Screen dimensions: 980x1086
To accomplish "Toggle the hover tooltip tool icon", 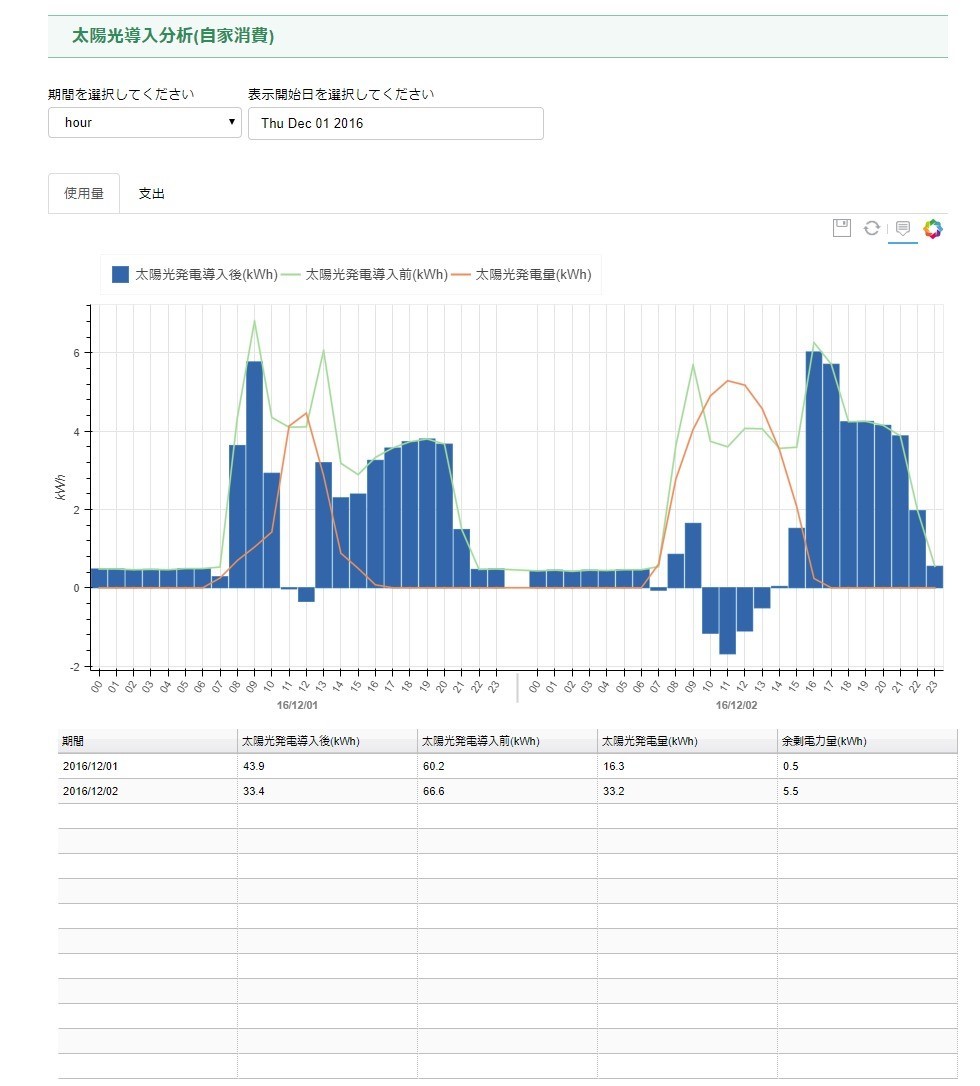I will pyautogui.click(x=902, y=228).
